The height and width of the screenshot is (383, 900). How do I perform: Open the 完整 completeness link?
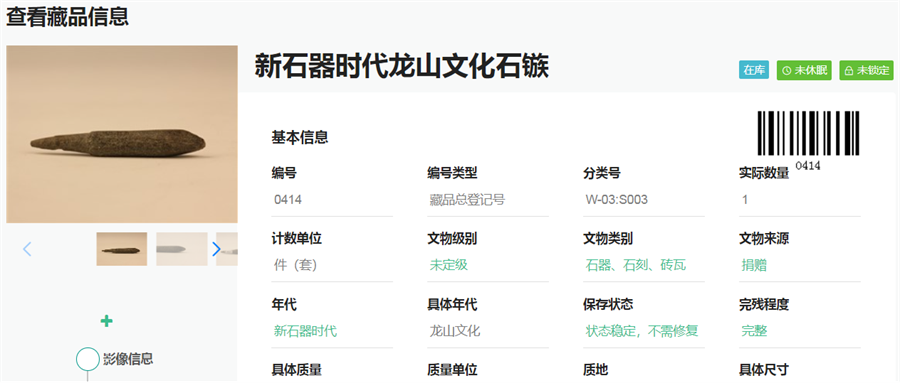click(754, 331)
